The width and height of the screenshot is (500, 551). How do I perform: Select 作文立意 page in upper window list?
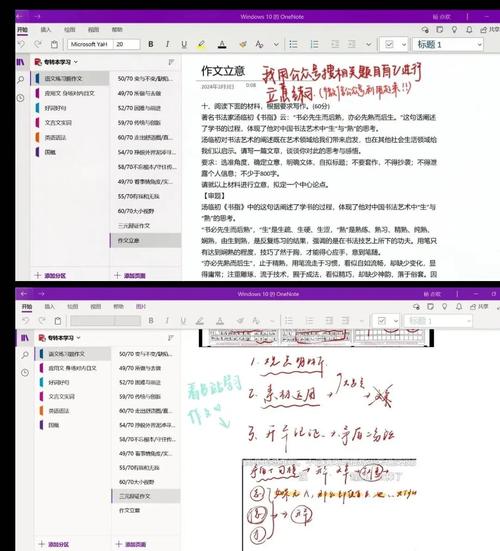146,240
